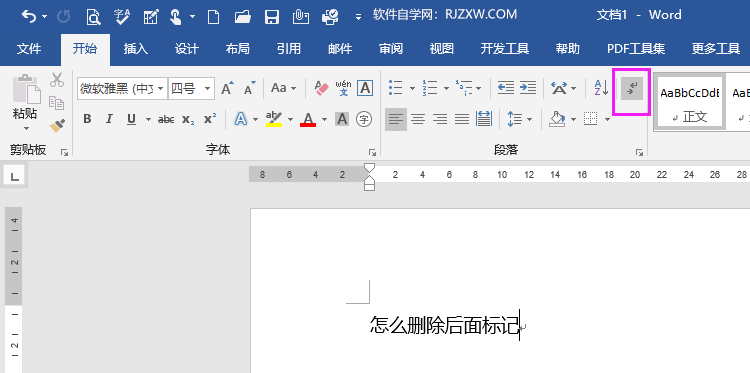This screenshot has width=750, height=373.
Task: Open the phonetic guide wén icon
Action: click(x=343, y=88)
